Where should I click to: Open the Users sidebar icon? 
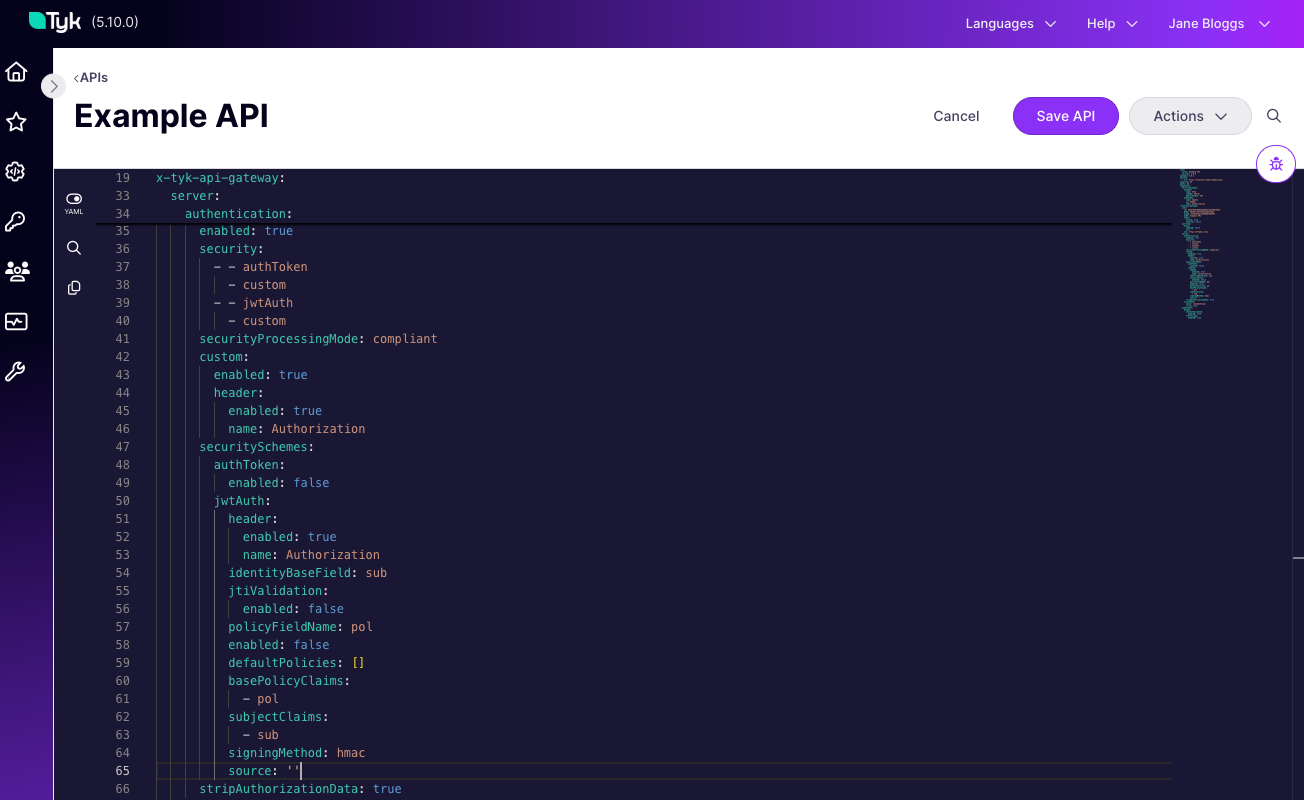[x=16, y=271]
